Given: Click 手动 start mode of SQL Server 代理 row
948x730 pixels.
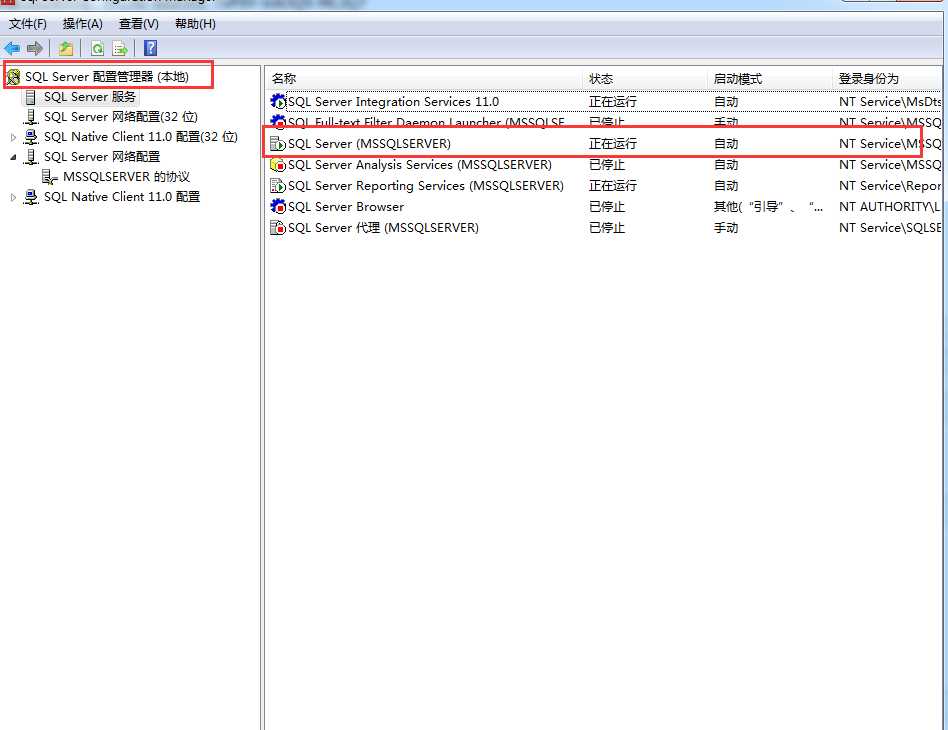Looking at the screenshot, I should pyautogui.click(x=726, y=228).
